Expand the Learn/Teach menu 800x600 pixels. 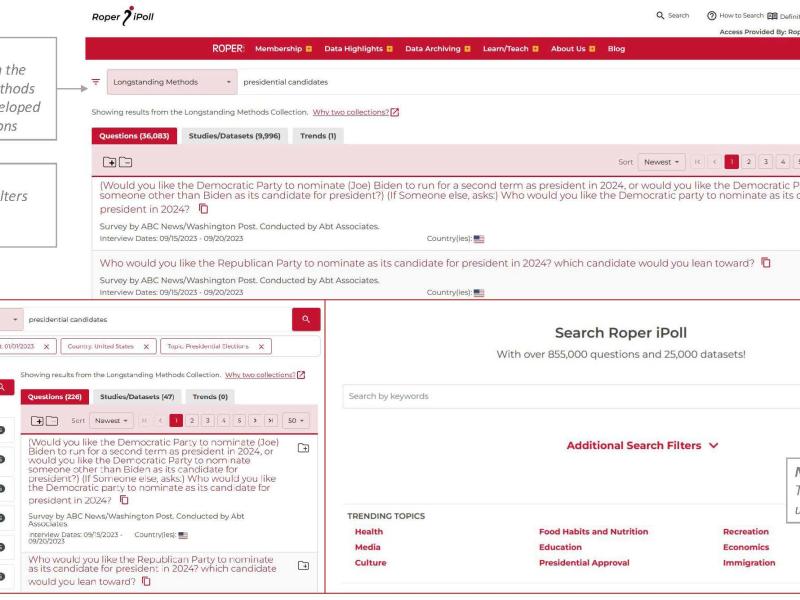tap(510, 48)
